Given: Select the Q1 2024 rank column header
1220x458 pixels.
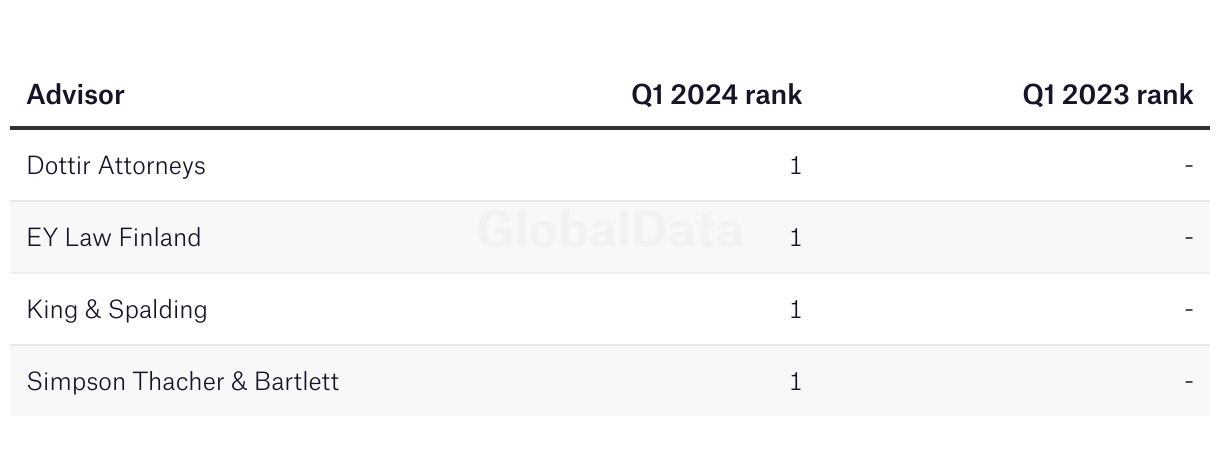Looking at the screenshot, I should pos(716,95).
